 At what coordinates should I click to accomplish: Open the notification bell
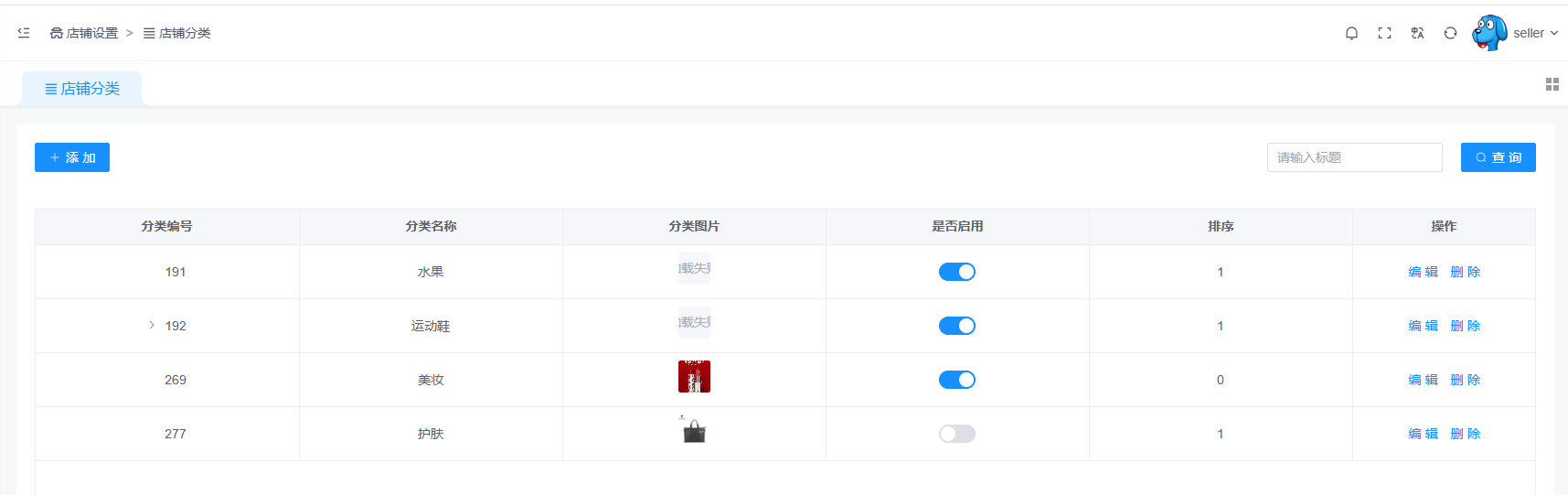(1351, 33)
